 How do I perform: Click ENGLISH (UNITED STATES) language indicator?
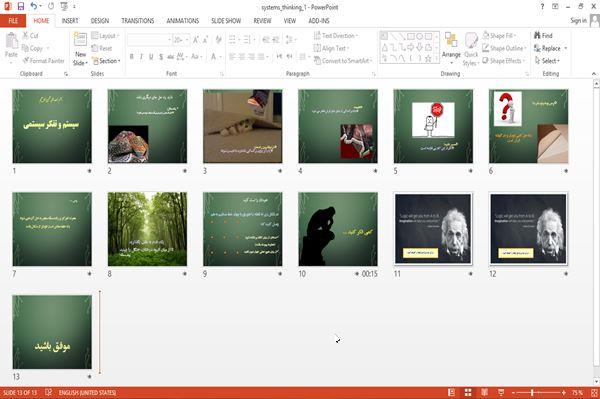87,392
